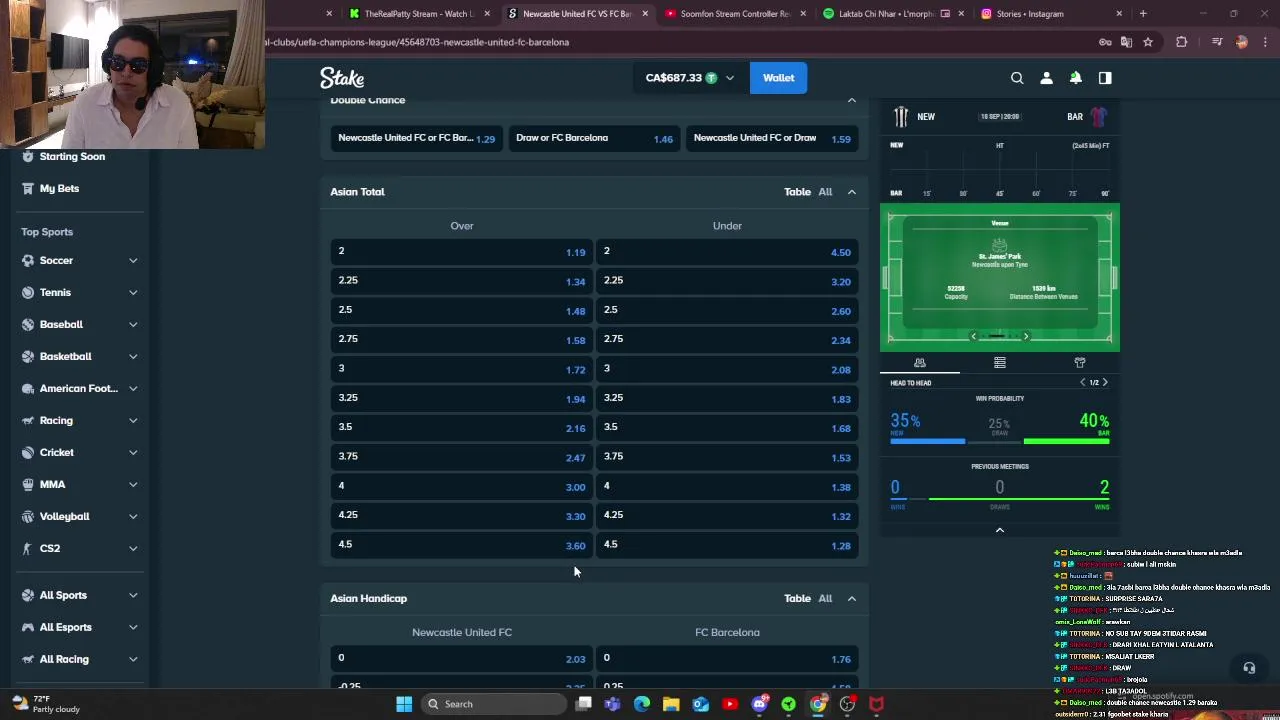Go to next head-to-head page
1280x720 pixels.
pyautogui.click(x=1105, y=382)
